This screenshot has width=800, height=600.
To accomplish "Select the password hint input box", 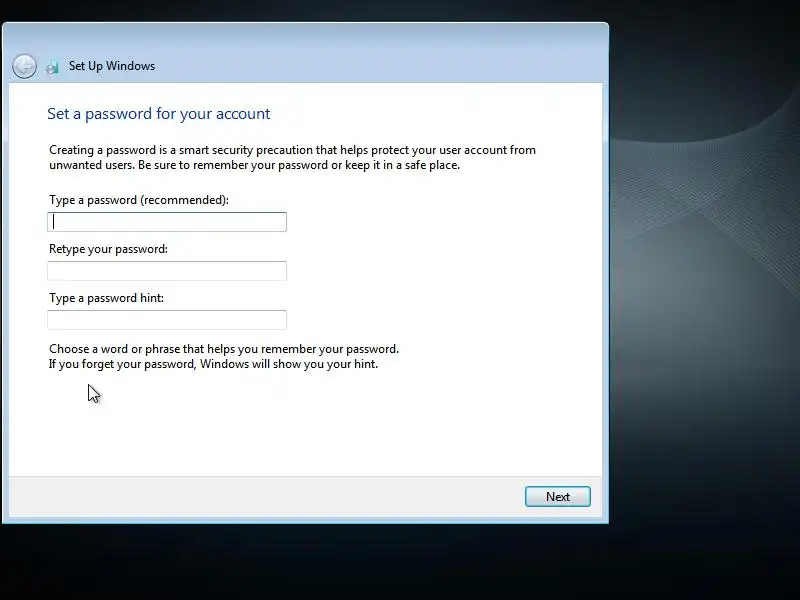I will (167, 320).
